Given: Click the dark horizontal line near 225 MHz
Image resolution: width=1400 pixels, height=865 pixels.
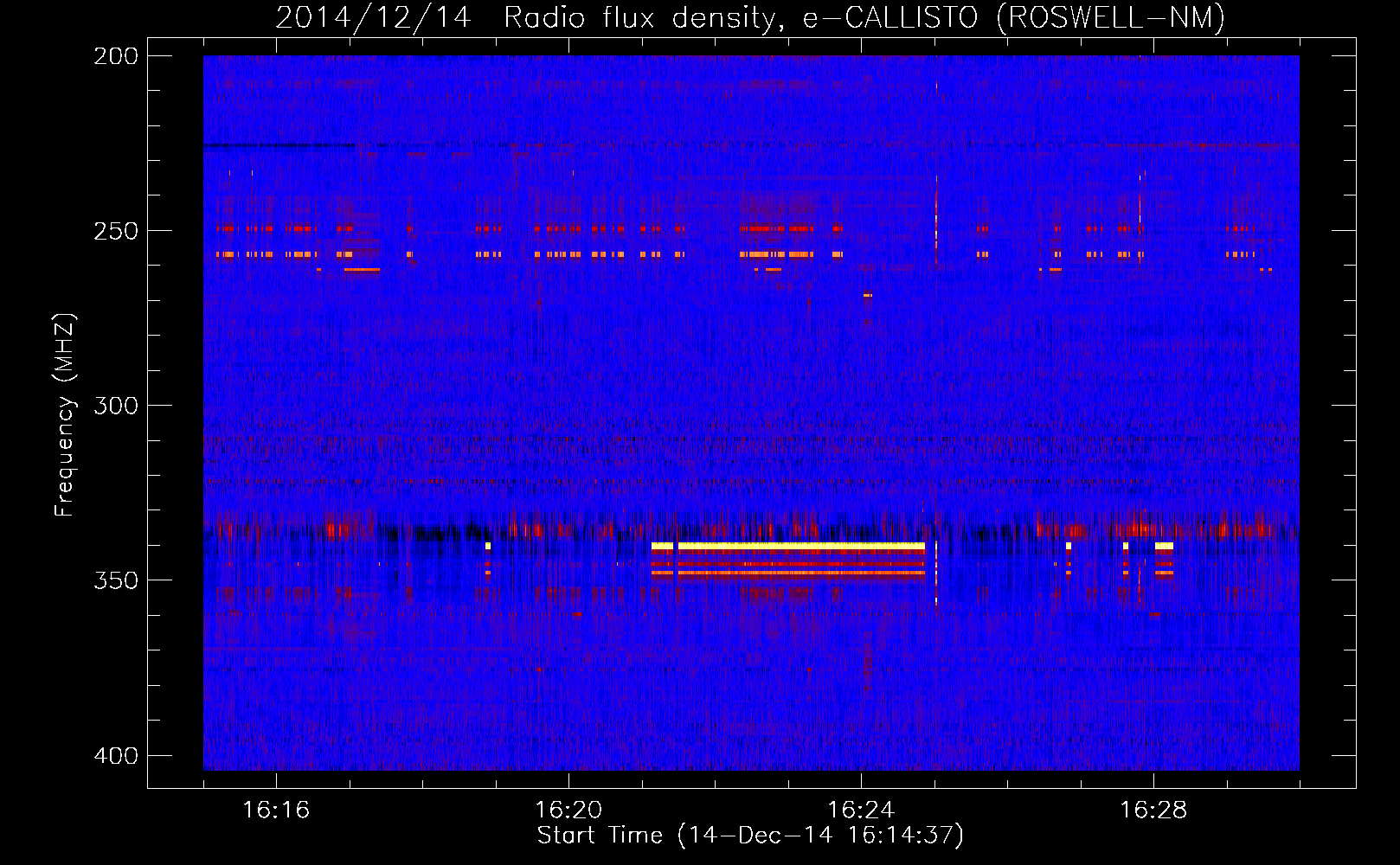Looking at the screenshot, I should (279, 145).
